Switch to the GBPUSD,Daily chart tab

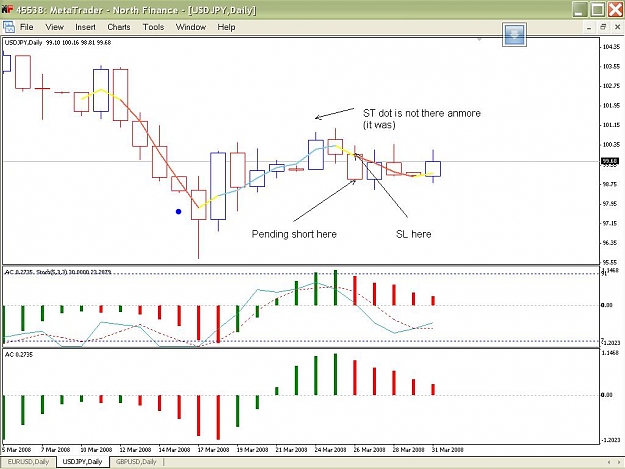[x=136, y=462]
